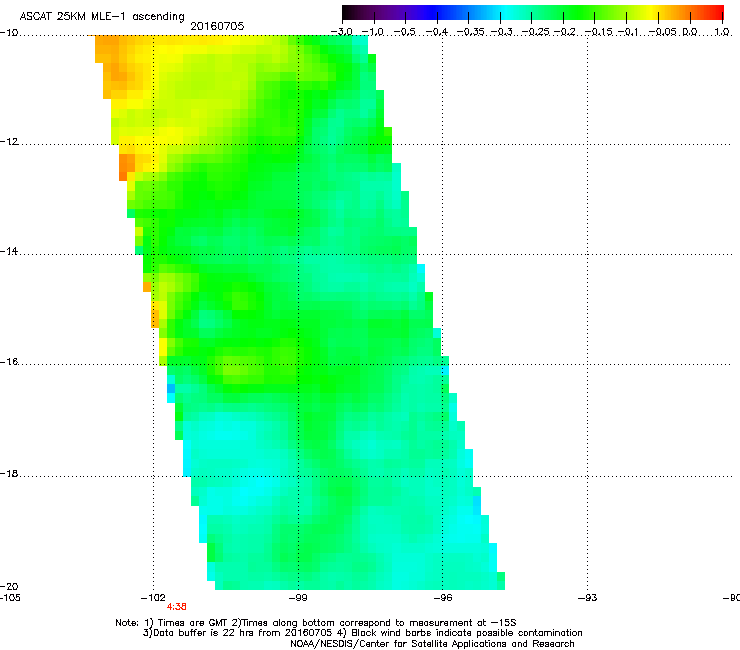The height and width of the screenshot is (650, 740).
Task: Select the -0.4 color scale label
Action: [437, 32]
